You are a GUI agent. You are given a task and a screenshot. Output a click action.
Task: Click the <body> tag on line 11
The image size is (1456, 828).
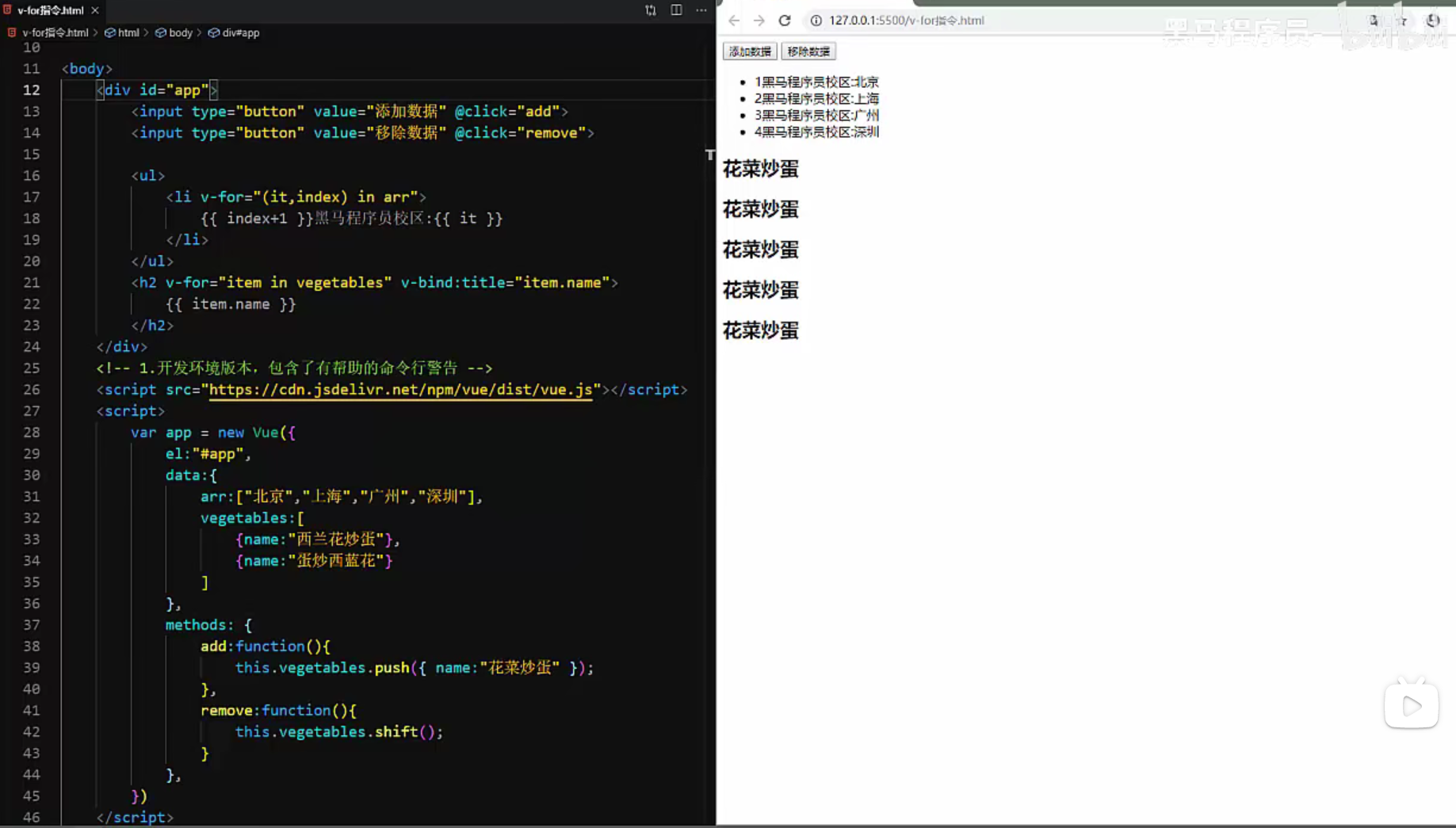click(86, 69)
